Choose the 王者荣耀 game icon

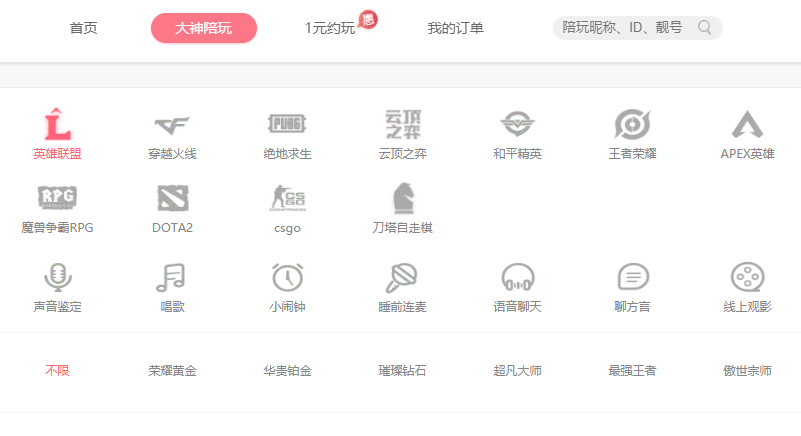coord(632,125)
